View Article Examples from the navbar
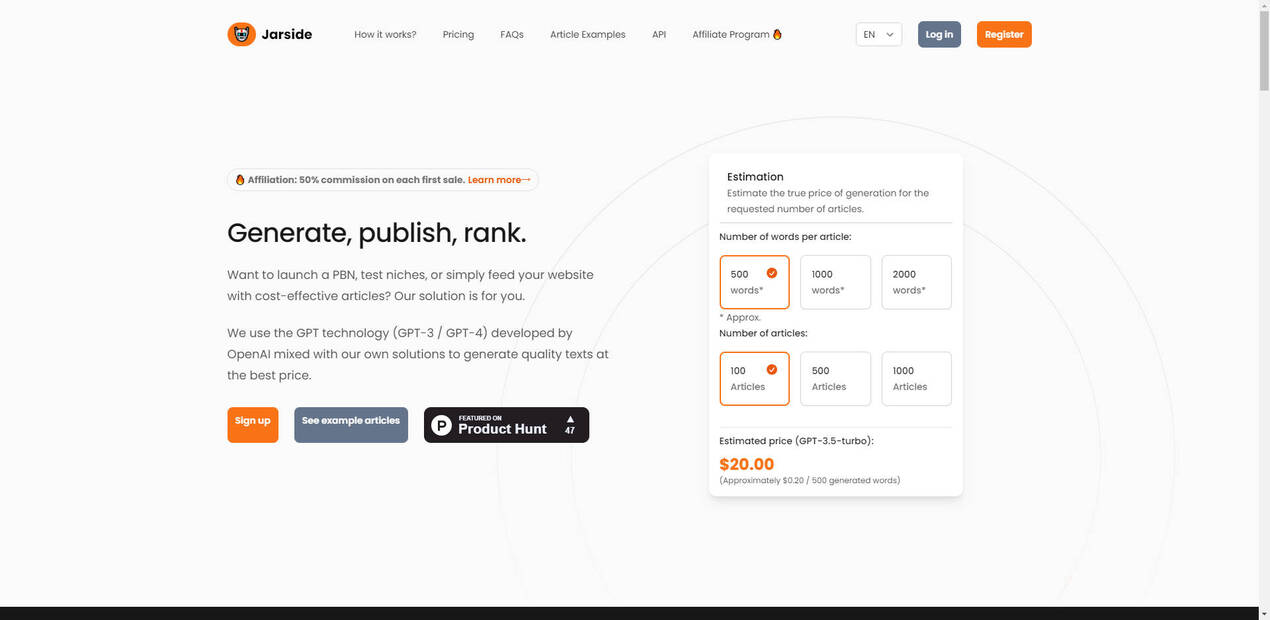The image size is (1270, 620). click(x=587, y=34)
